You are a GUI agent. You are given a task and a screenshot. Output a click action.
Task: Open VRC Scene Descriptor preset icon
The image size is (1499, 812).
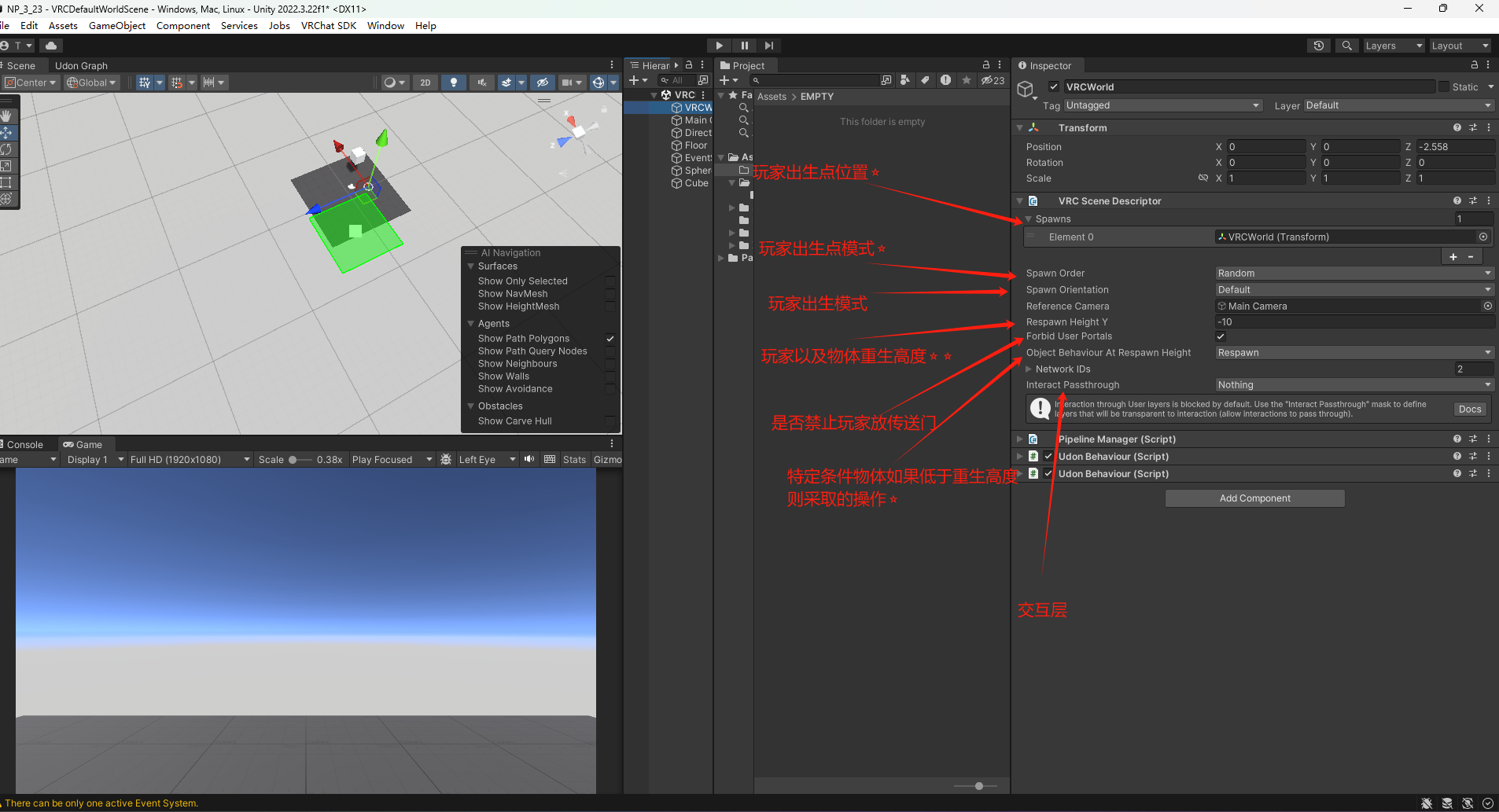1473,200
